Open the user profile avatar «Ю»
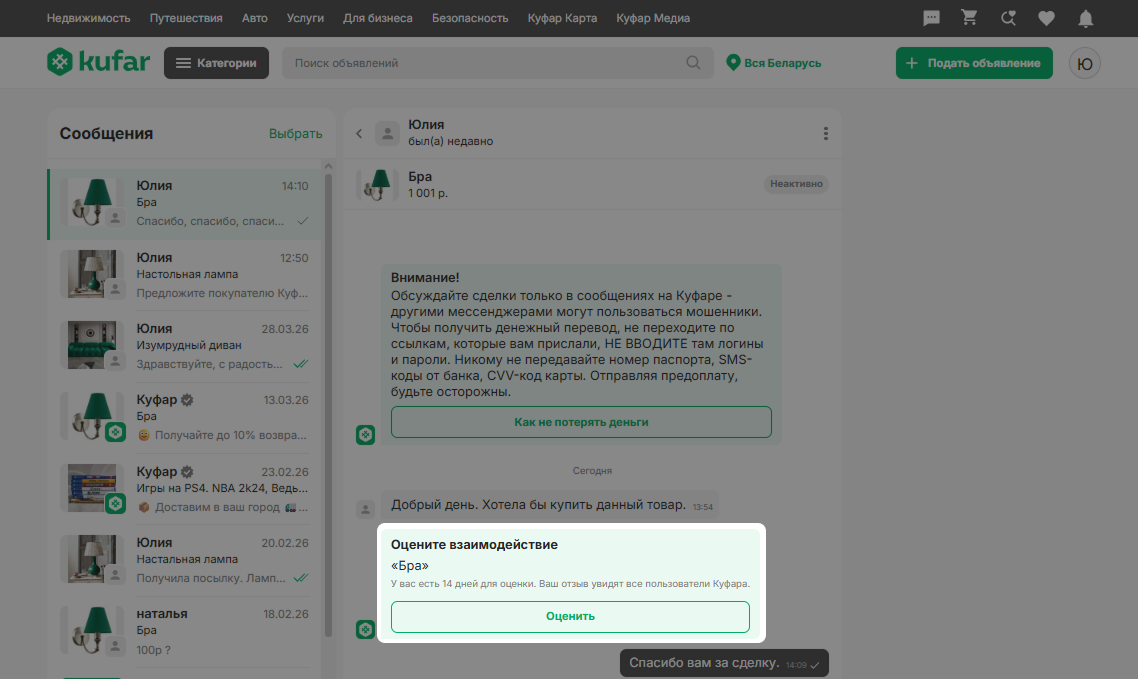Image resolution: width=1138 pixels, height=679 pixels. [x=1085, y=63]
